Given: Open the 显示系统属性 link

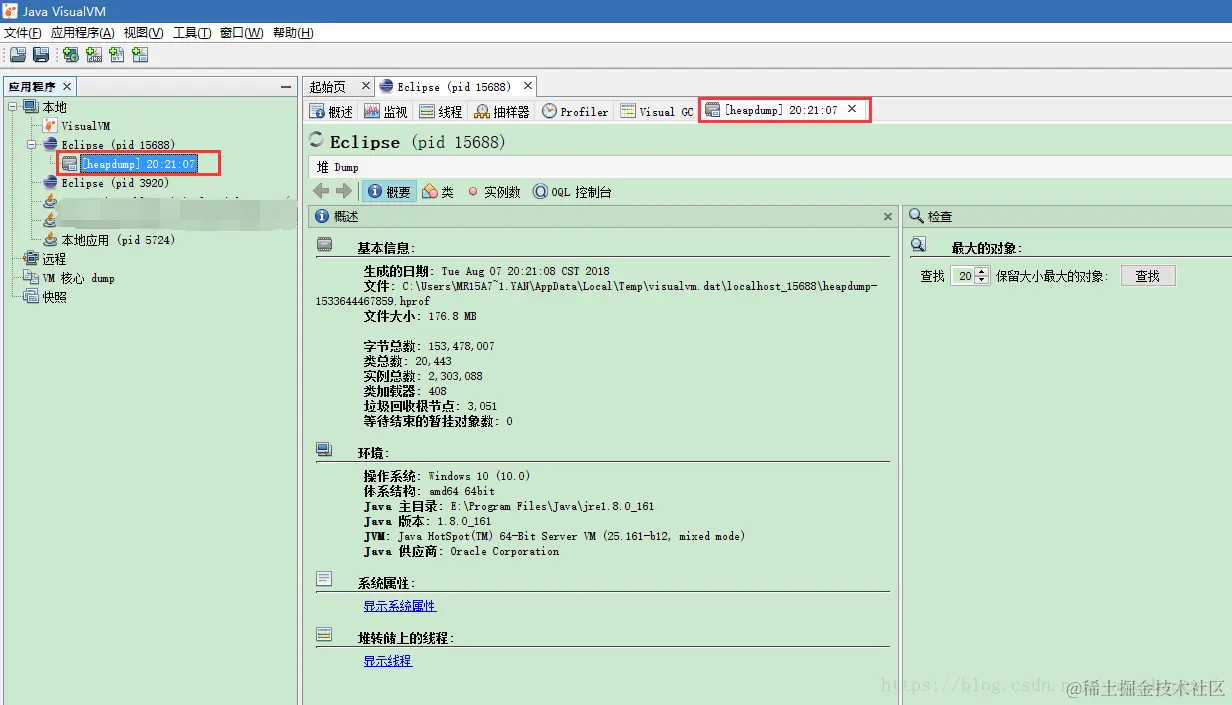Looking at the screenshot, I should [400, 606].
